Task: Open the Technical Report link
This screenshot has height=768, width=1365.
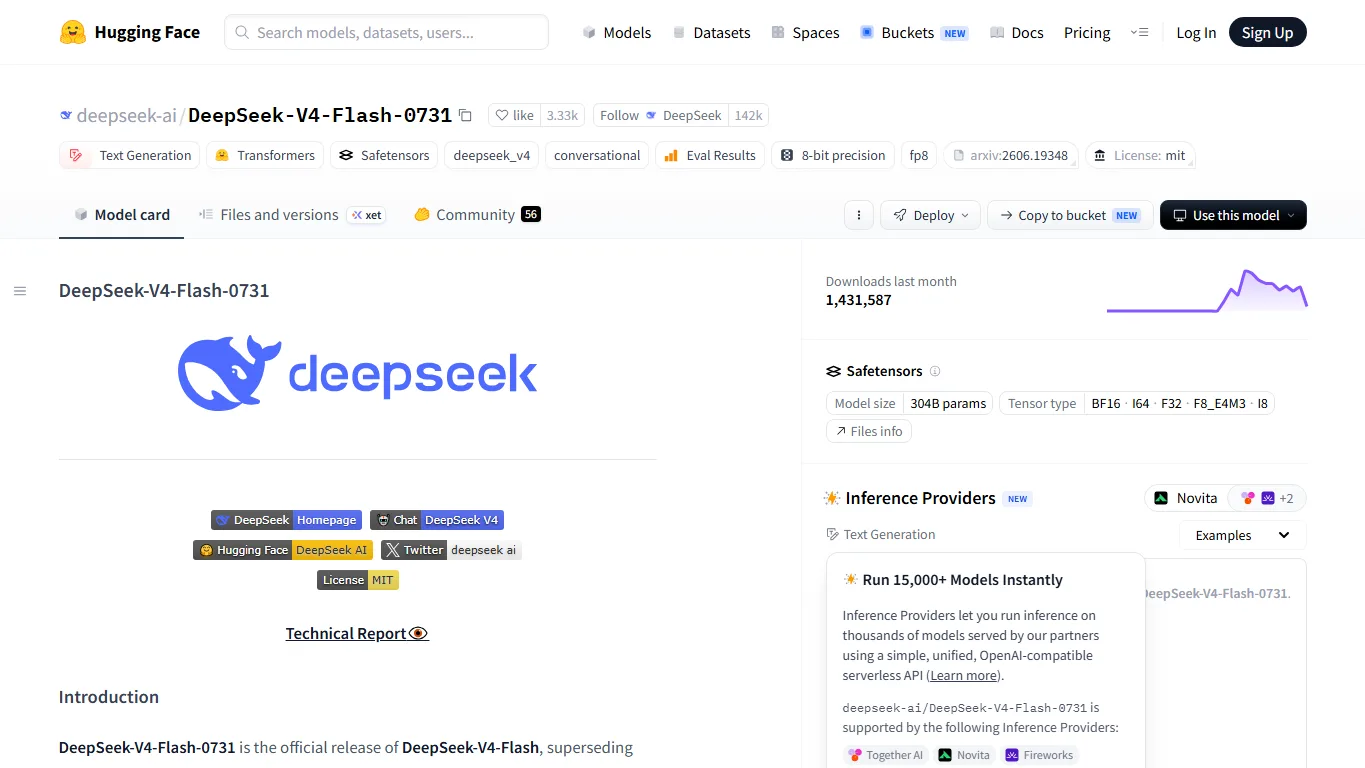Action: (x=357, y=634)
